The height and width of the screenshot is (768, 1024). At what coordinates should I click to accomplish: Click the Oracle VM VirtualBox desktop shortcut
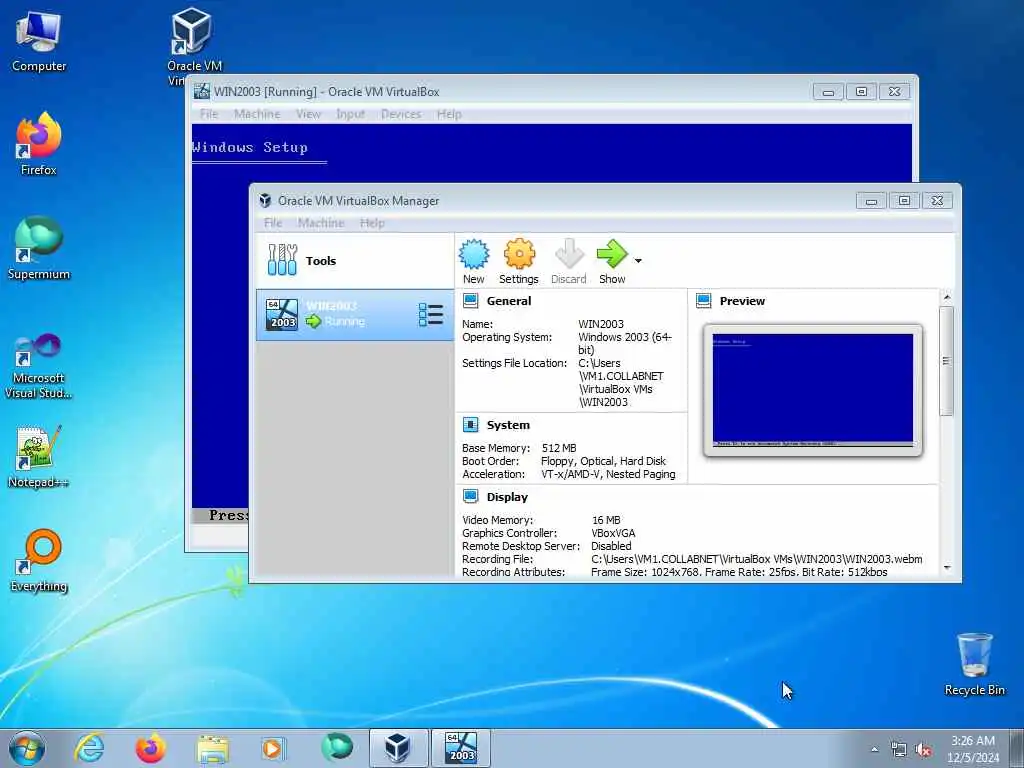194,44
